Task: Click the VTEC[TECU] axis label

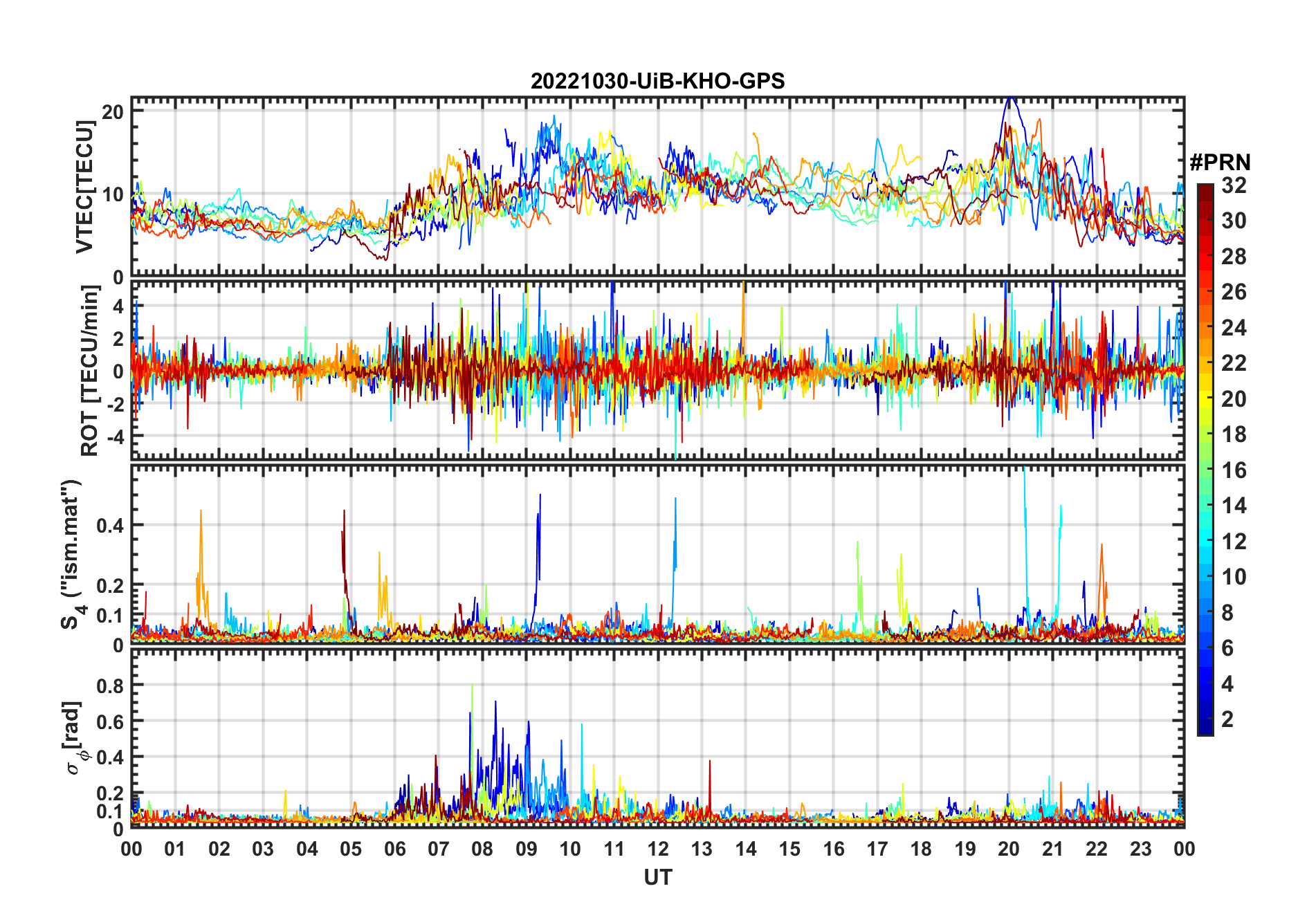Action: point(84,187)
